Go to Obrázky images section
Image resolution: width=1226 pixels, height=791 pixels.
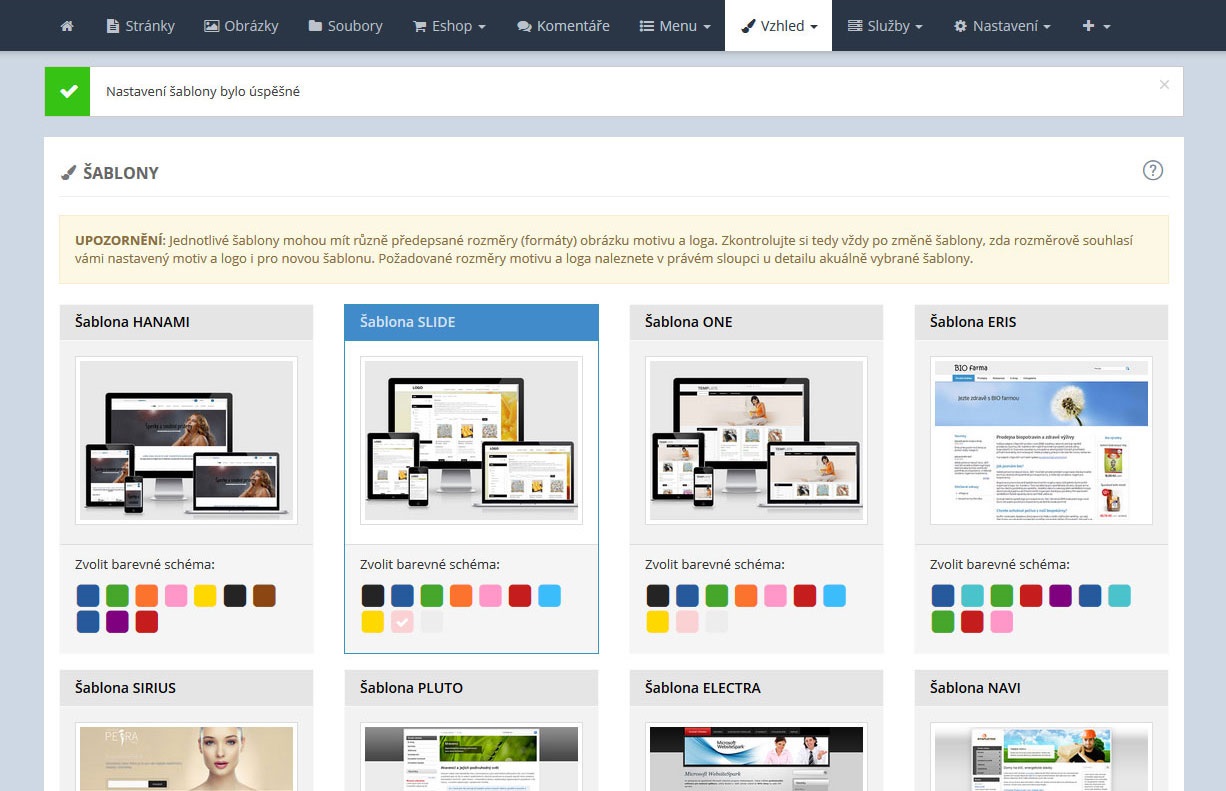tap(241, 26)
